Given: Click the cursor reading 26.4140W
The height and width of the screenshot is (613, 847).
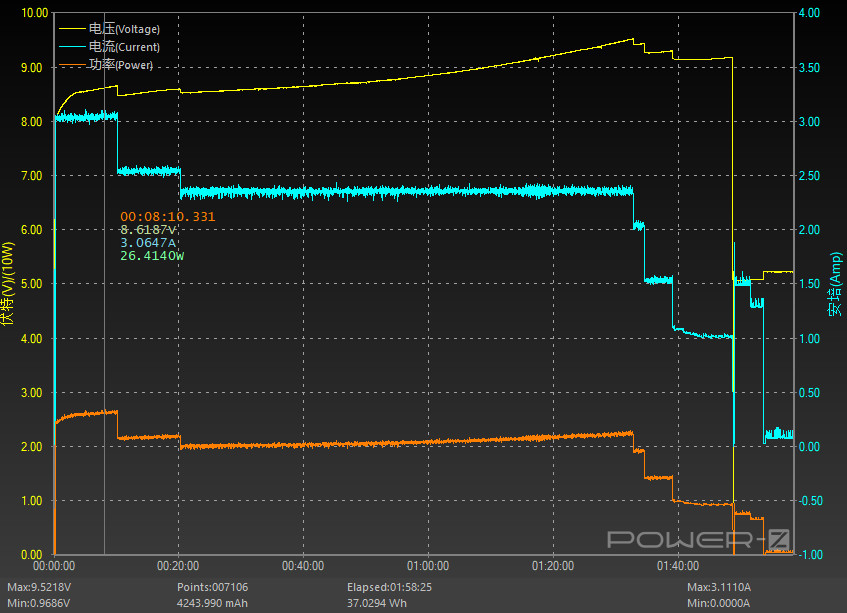Looking at the screenshot, I should tap(152, 255).
